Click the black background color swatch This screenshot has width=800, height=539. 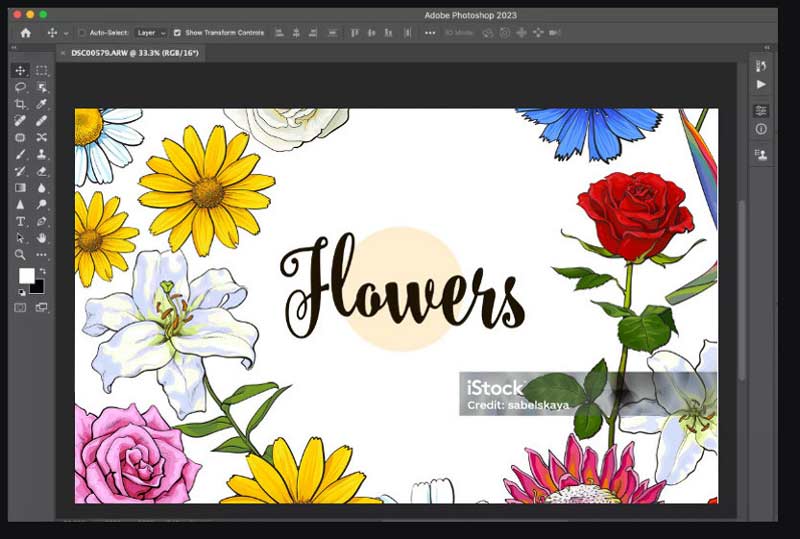point(38,289)
